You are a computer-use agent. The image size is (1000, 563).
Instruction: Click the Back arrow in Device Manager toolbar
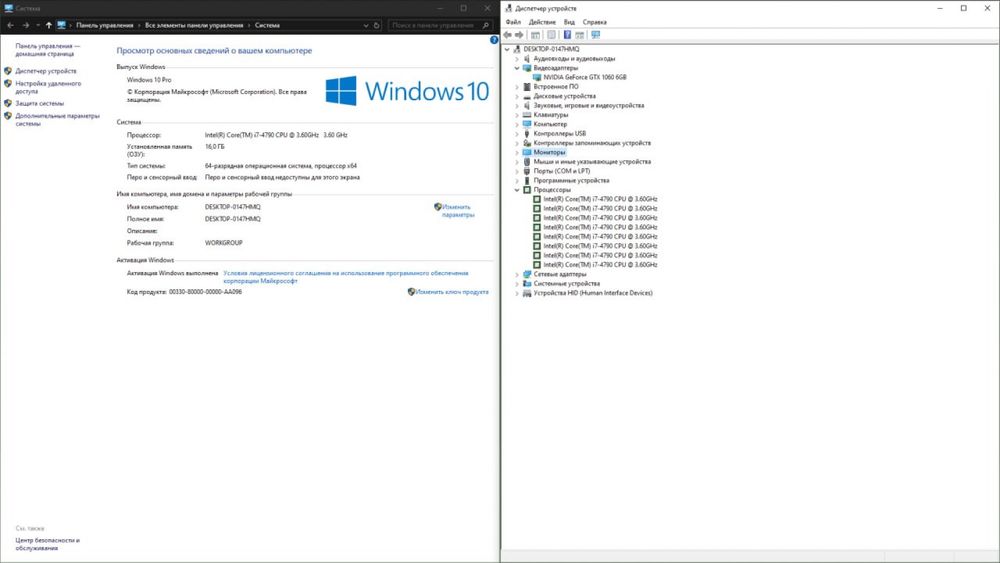pyautogui.click(x=508, y=35)
